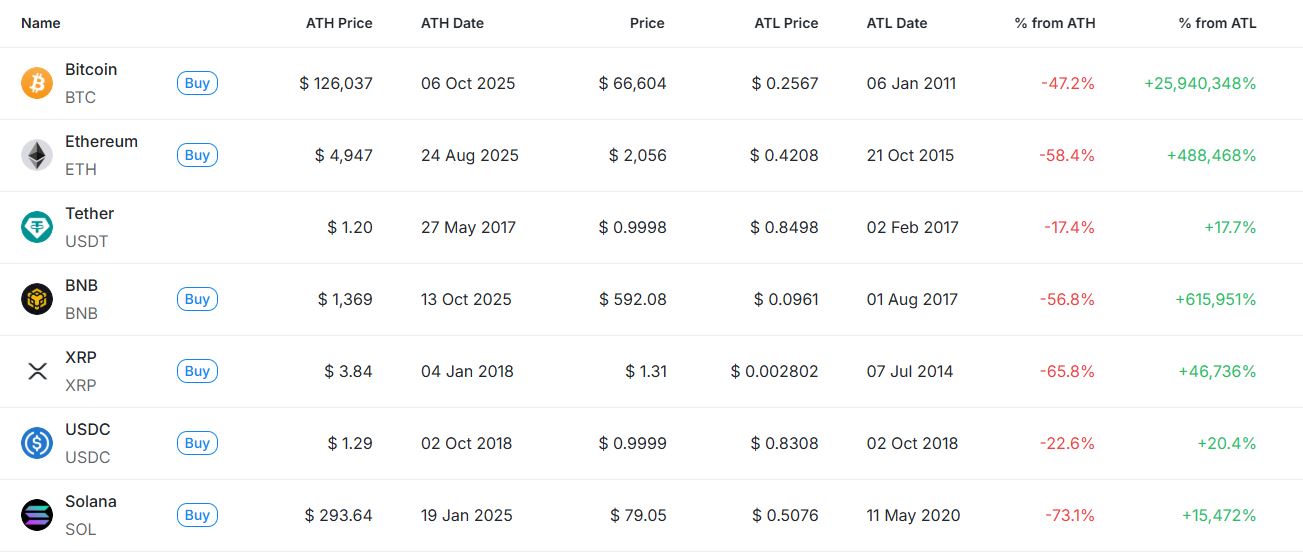Open the Tether name link

(x=90, y=214)
